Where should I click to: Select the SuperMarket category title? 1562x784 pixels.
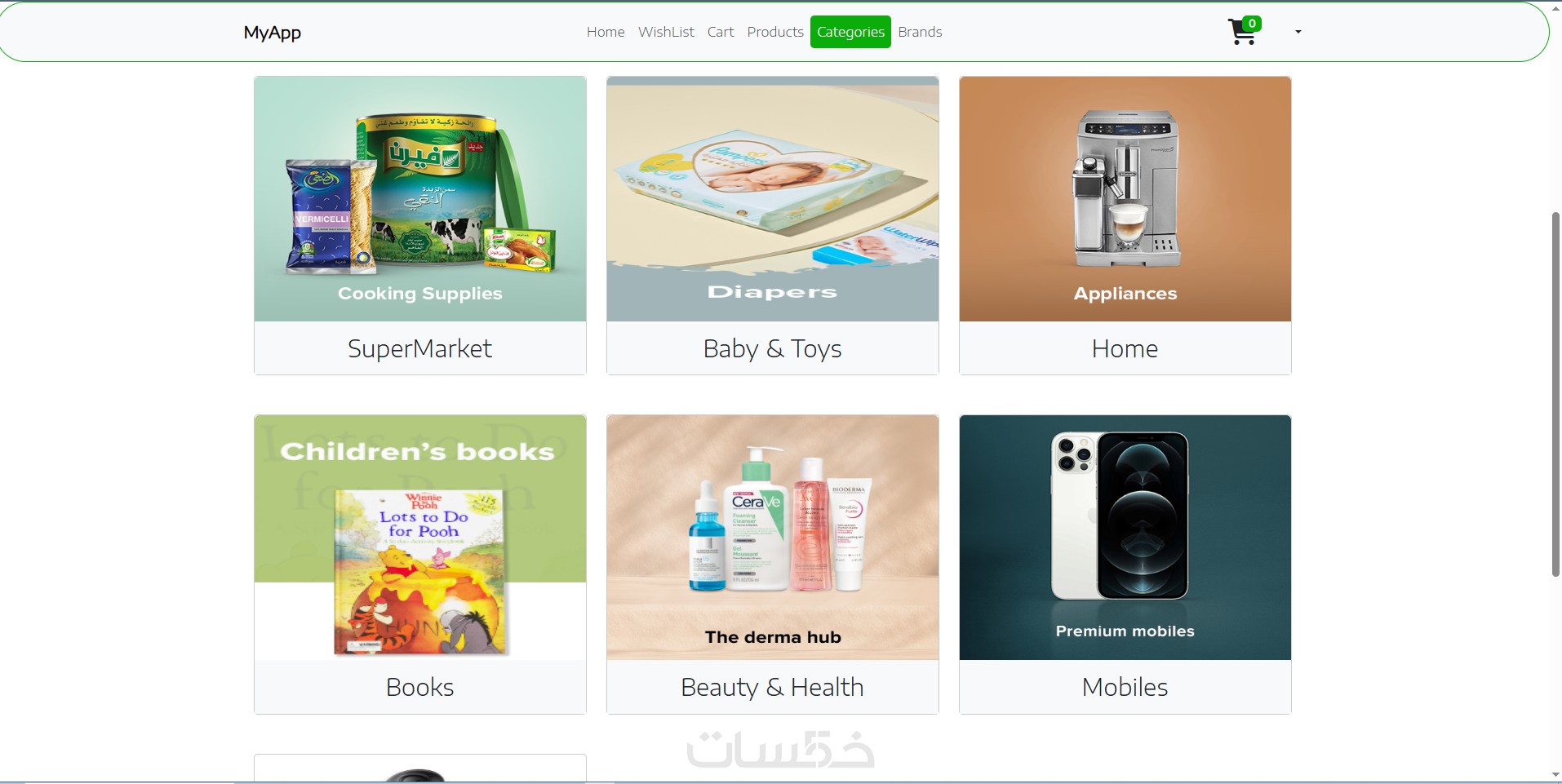click(420, 348)
